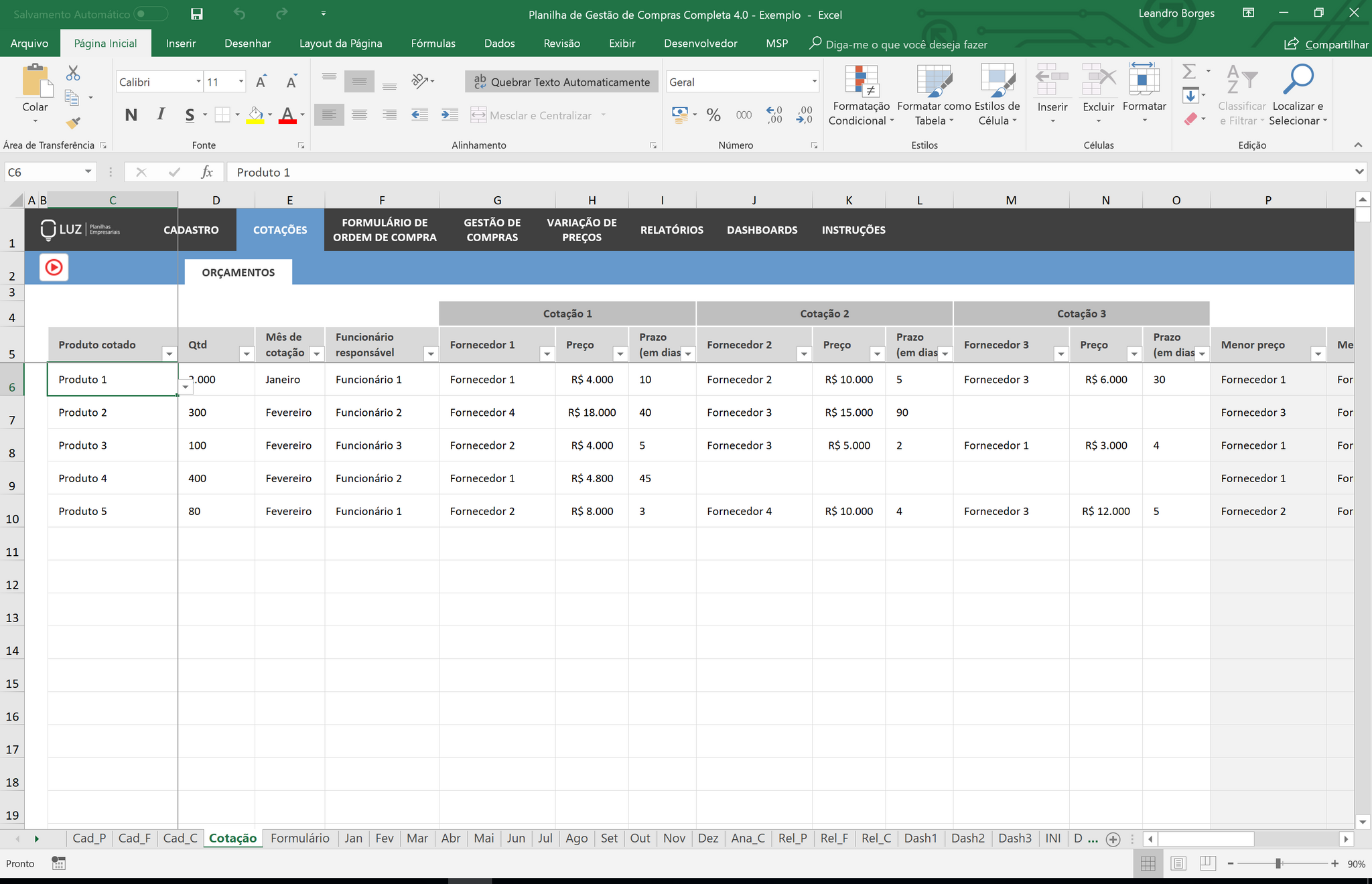This screenshot has width=1372, height=884.
Task: Switch to Page Layout view icon
Action: tap(1178, 864)
